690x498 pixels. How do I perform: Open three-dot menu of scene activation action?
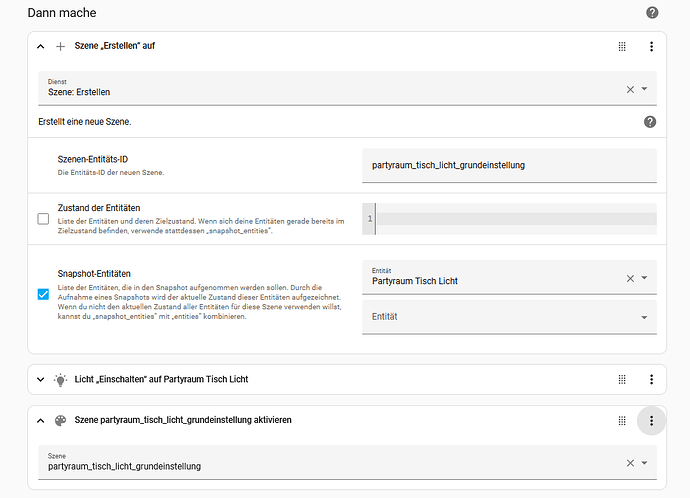[x=651, y=421]
